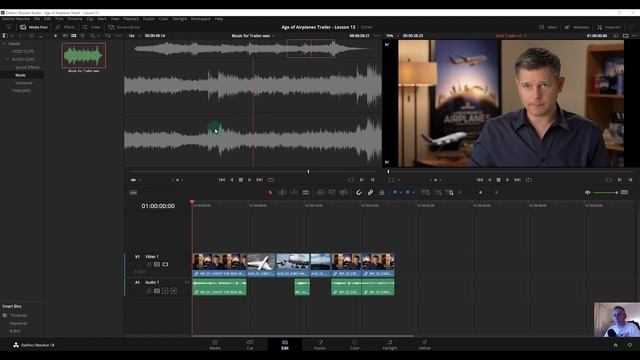Go to last frame in timeline viewer
This screenshot has height=360, width=640.
pyautogui.click(x=518, y=180)
